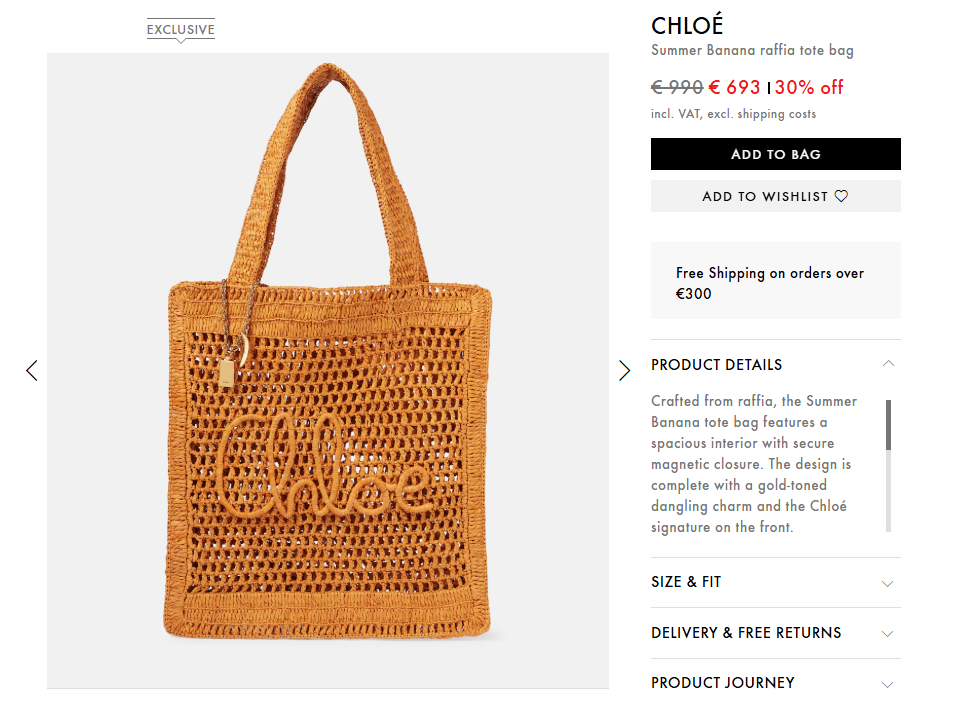Expand Size & Fit using its chevron
The image size is (962, 707).
click(887, 583)
